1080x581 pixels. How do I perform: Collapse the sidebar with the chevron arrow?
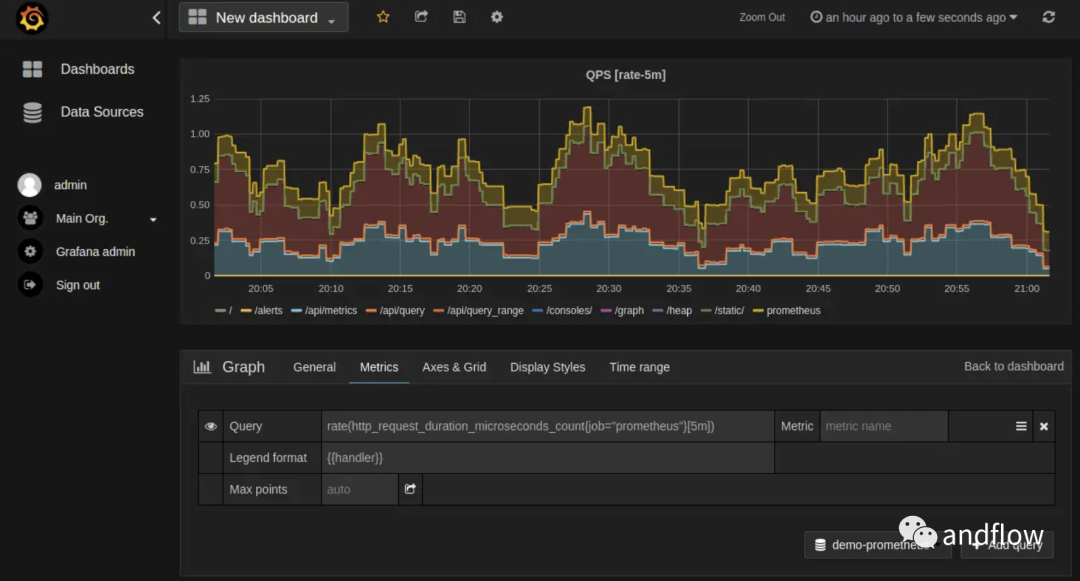point(156,18)
